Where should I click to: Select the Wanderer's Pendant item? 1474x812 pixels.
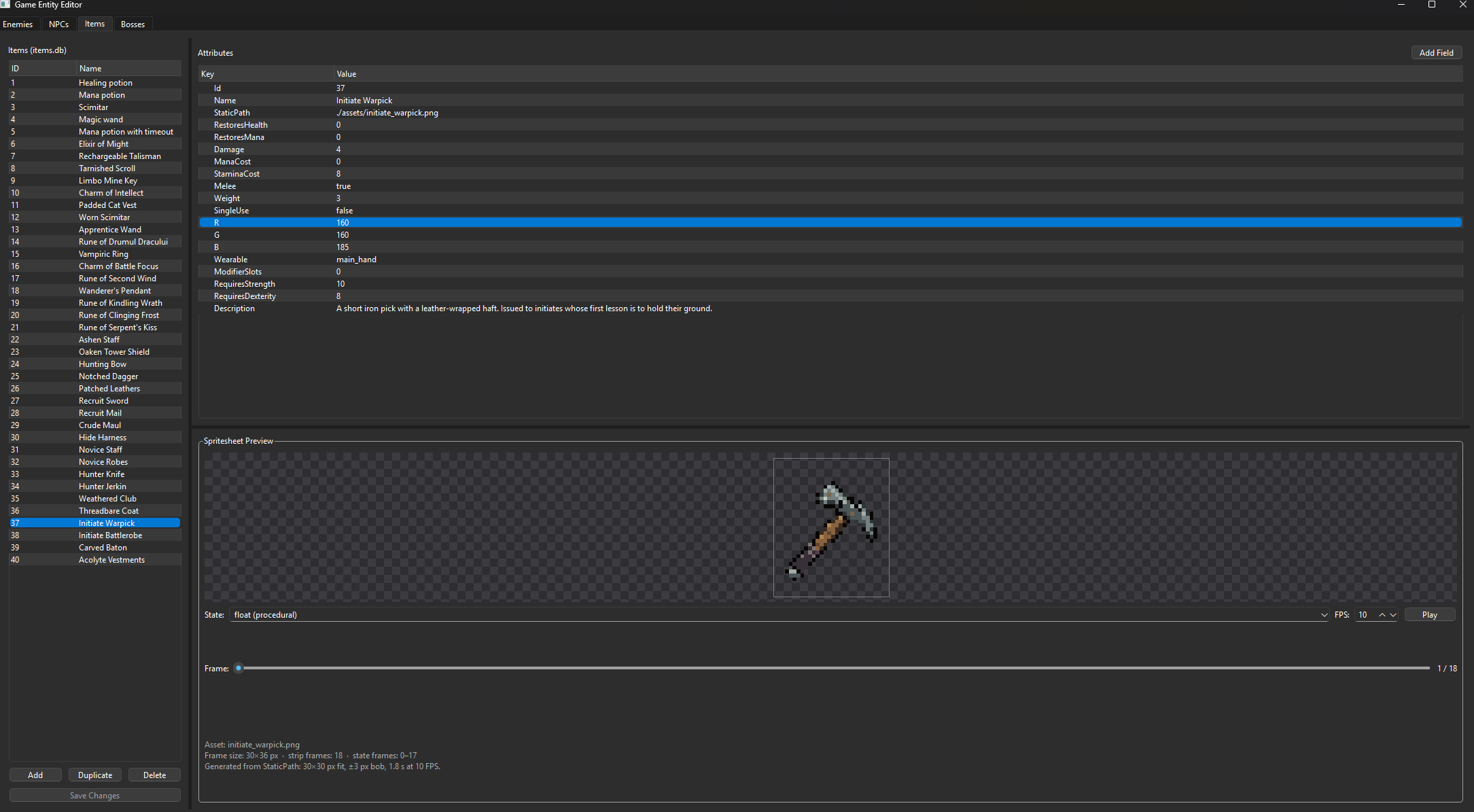(95, 290)
